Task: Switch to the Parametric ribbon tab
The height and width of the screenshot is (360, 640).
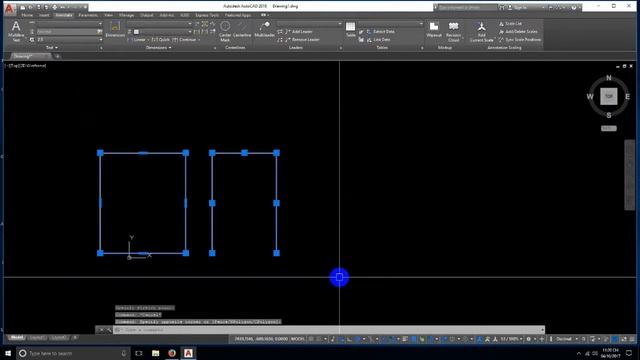Action: [x=88, y=15]
